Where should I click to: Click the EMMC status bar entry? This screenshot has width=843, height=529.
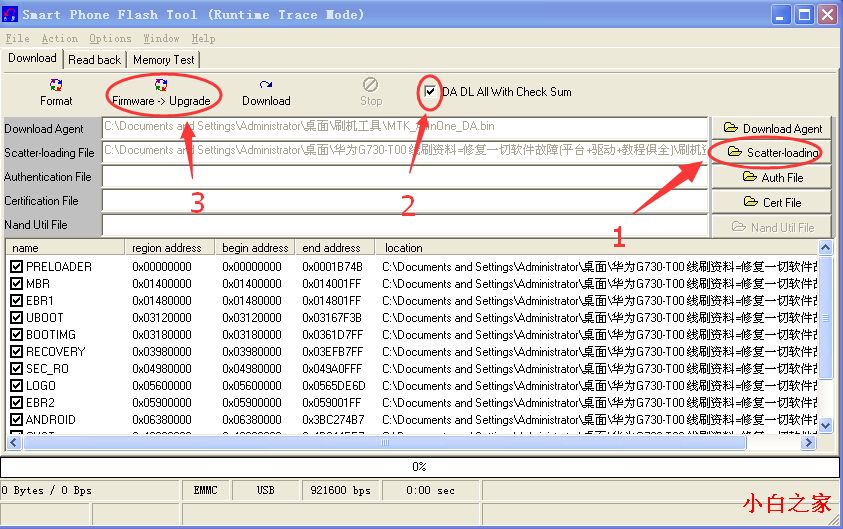pyautogui.click(x=206, y=490)
